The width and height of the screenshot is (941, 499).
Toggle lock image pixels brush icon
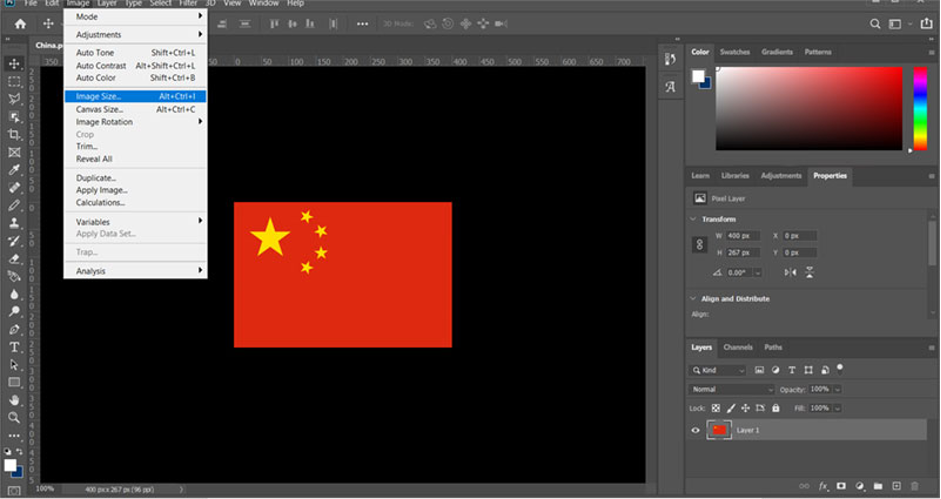[x=731, y=408]
